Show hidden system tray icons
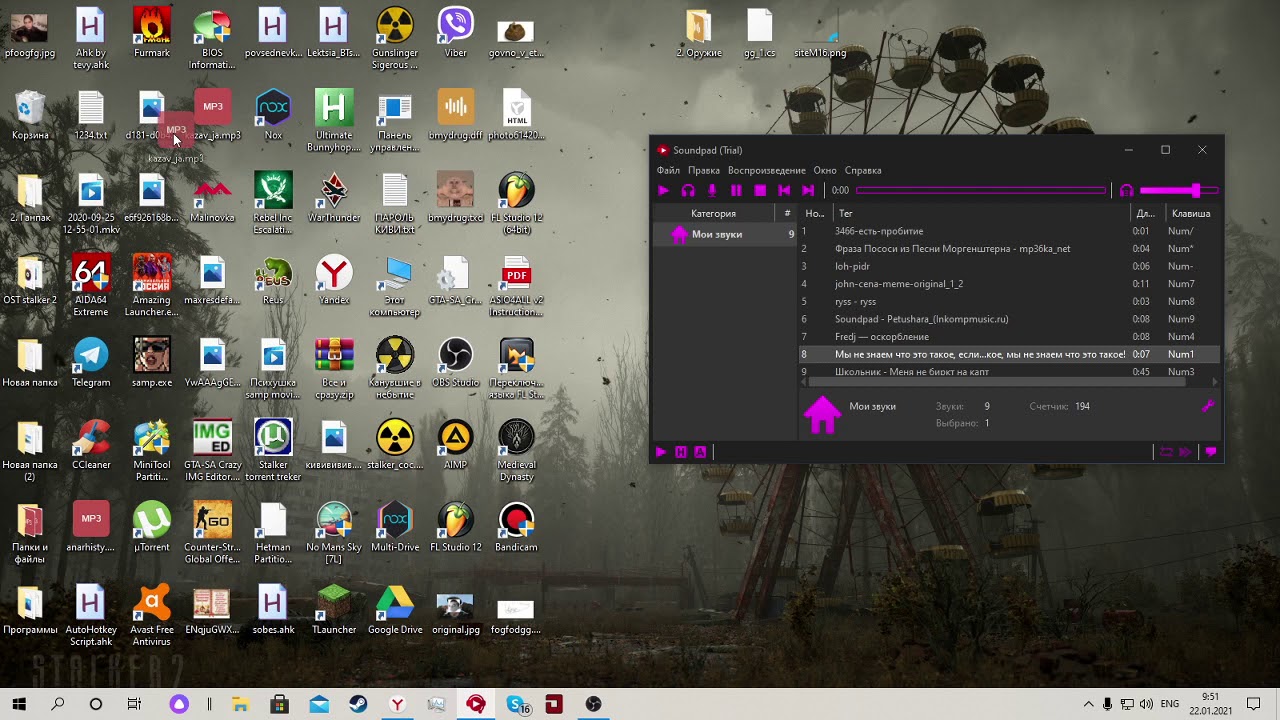This screenshot has height=720, width=1280. coord(1089,704)
